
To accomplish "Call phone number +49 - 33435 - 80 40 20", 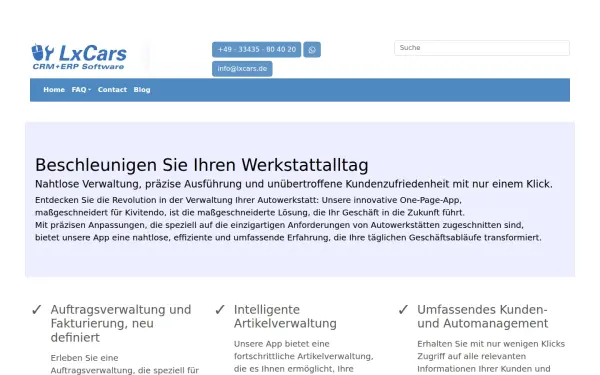I will (256, 50).
